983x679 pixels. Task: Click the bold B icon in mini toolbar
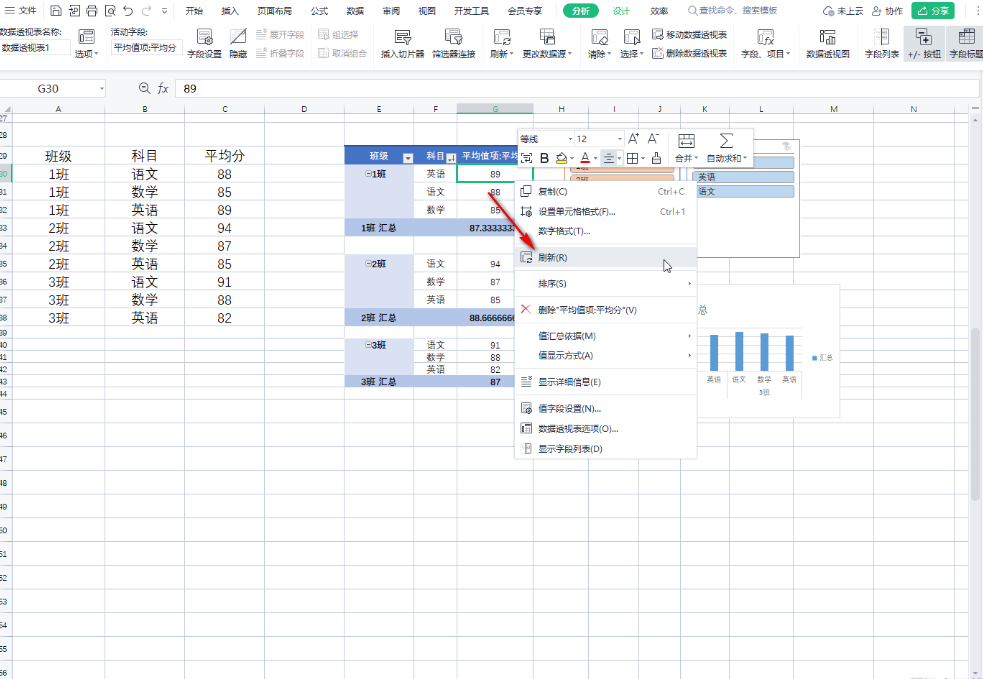[544, 158]
